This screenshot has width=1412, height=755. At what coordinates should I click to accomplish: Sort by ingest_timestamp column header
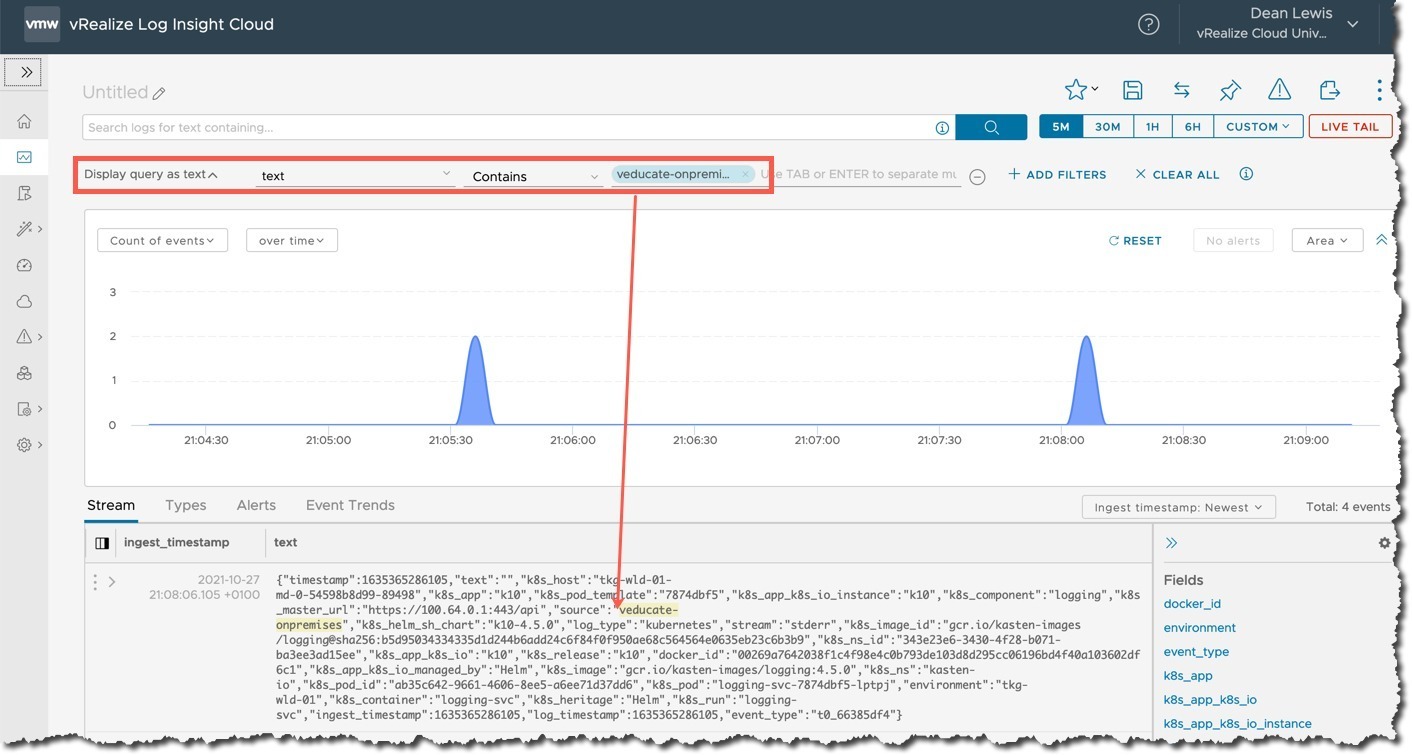(176, 542)
